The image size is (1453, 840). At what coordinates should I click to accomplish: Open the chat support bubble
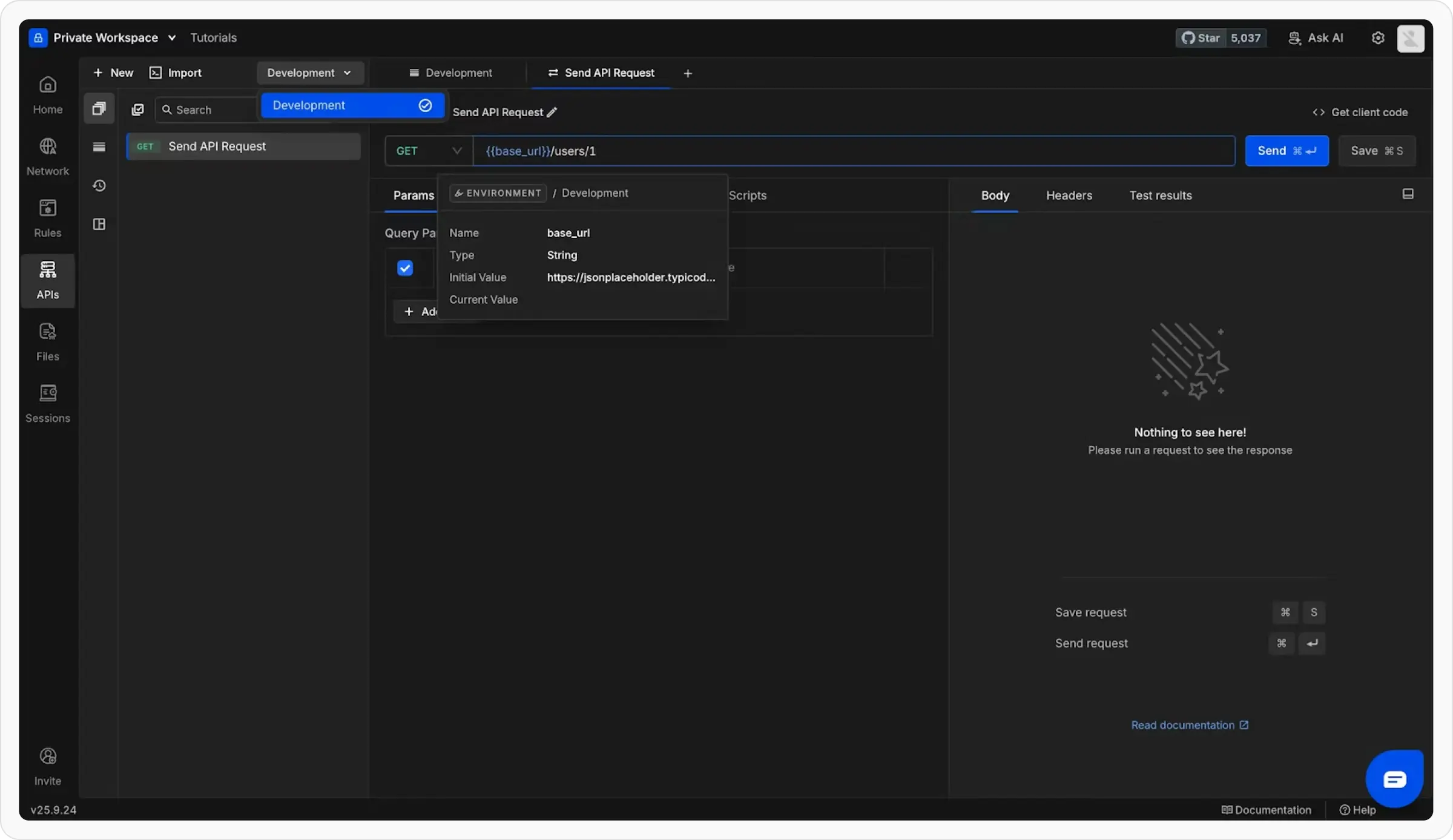click(1394, 779)
